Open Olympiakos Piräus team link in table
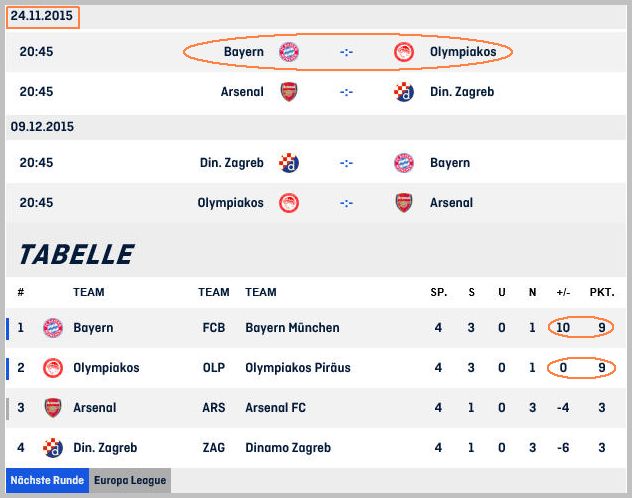The image size is (632, 498). tap(298, 367)
